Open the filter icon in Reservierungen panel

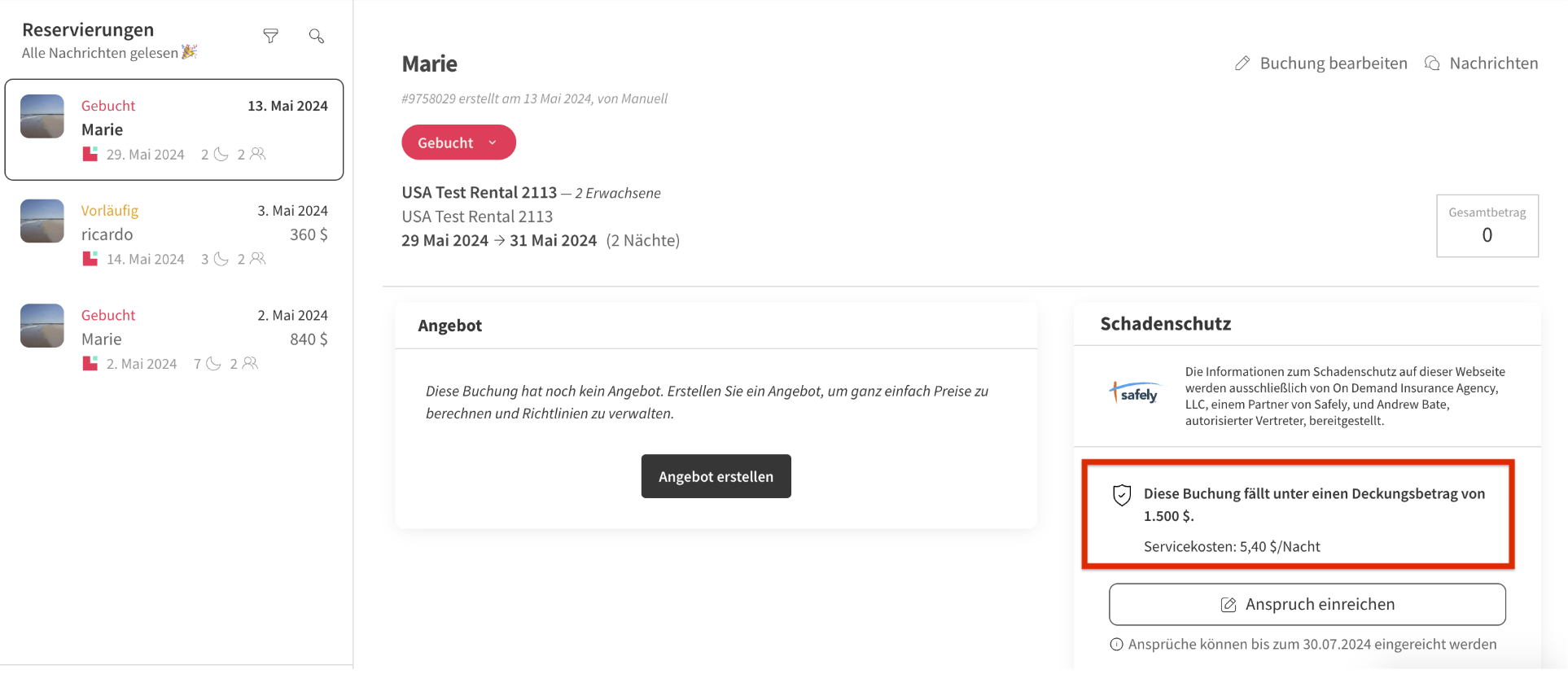pyautogui.click(x=270, y=36)
